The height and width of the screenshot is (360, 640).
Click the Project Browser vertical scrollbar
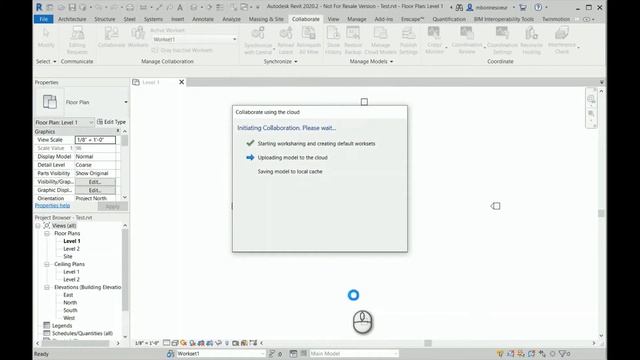pyautogui.click(x=125, y=269)
